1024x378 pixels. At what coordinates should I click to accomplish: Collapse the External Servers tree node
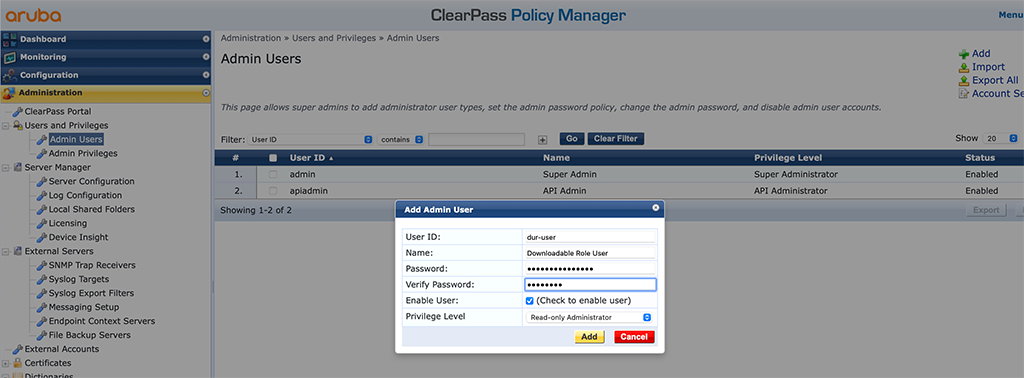pyautogui.click(x=5, y=251)
